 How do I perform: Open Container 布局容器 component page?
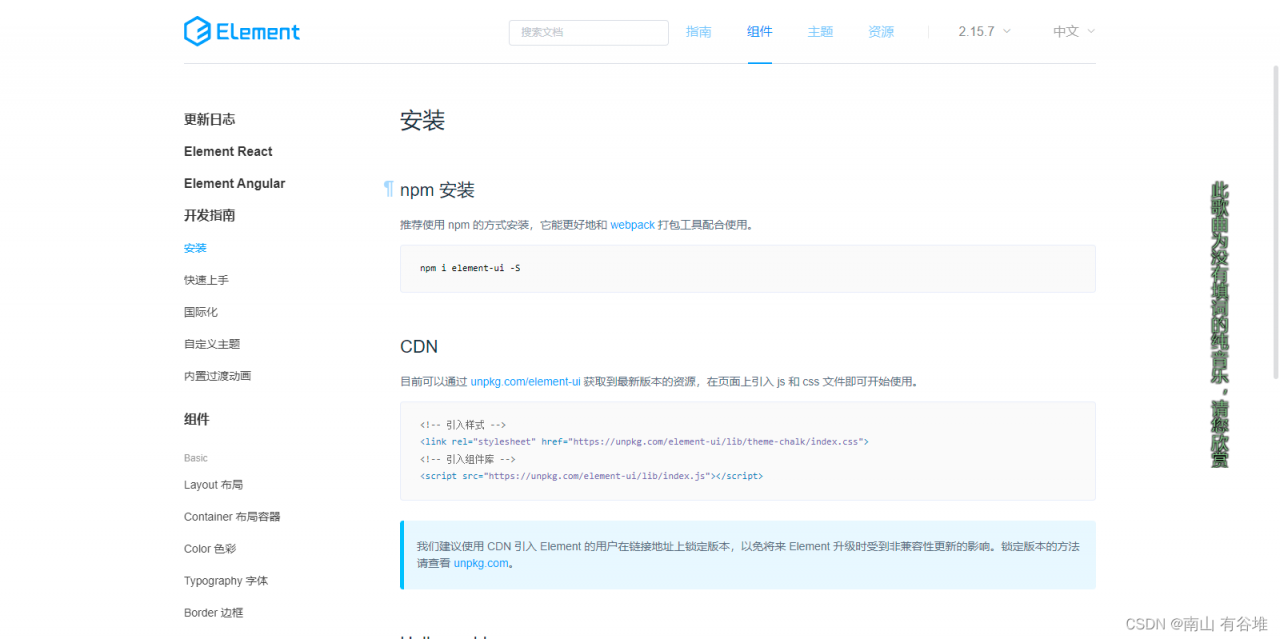(232, 517)
